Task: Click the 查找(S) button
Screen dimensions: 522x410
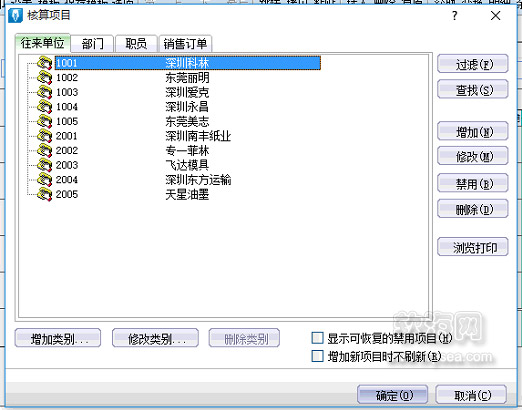Action: (473, 89)
